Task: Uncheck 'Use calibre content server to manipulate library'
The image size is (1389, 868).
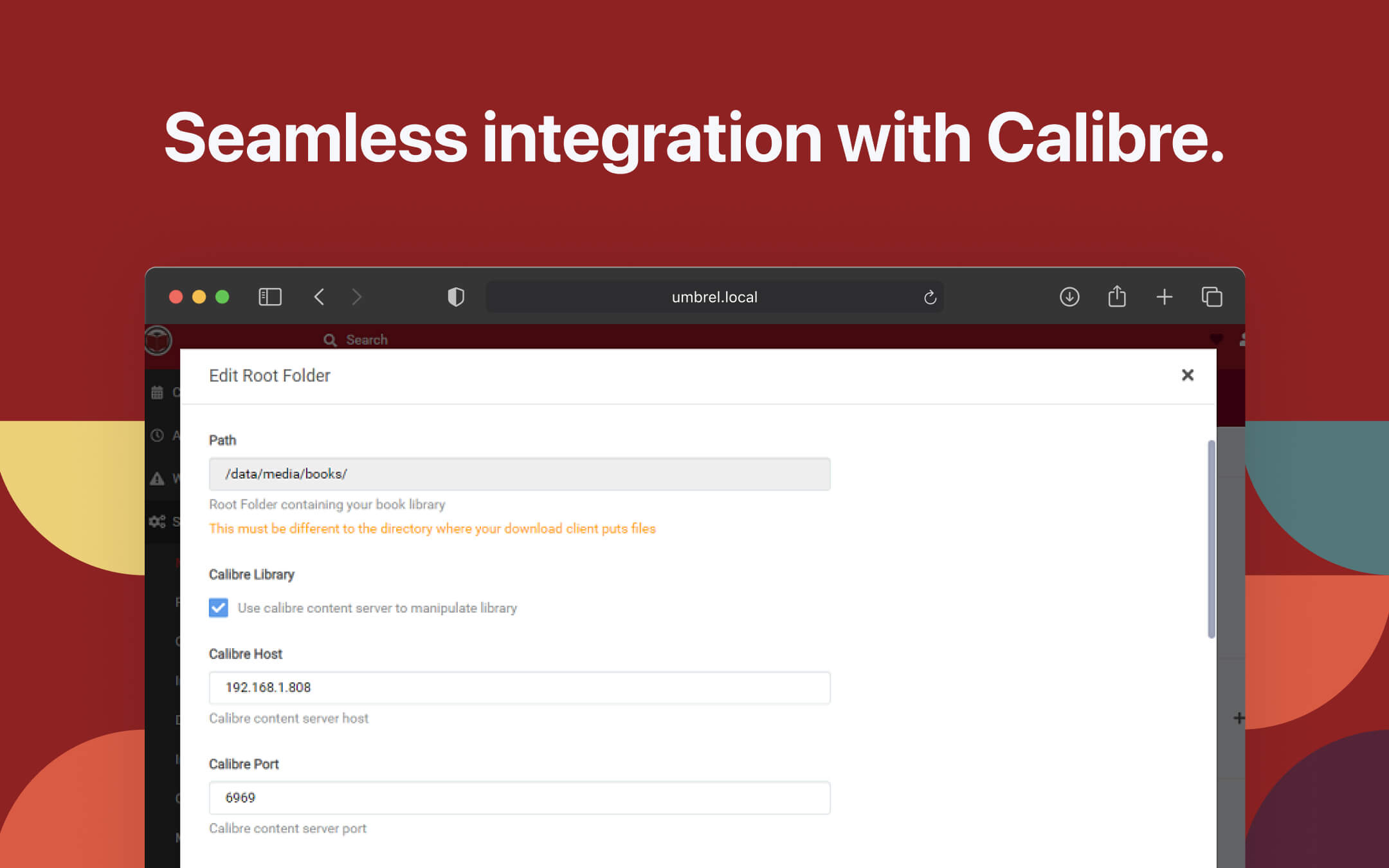Action: pyautogui.click(x=218, y=608)
